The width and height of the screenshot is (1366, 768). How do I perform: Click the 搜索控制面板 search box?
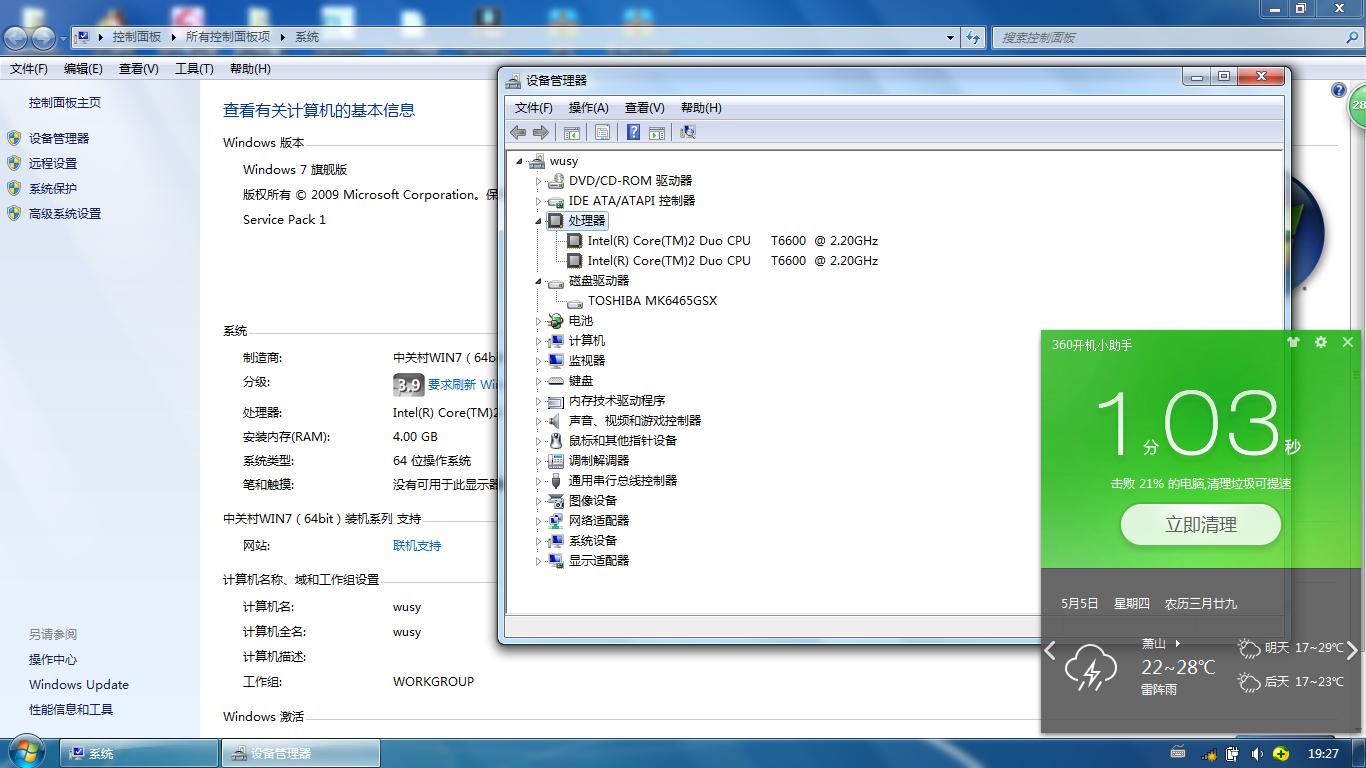pyautogui.click(x=1170, y=37)
